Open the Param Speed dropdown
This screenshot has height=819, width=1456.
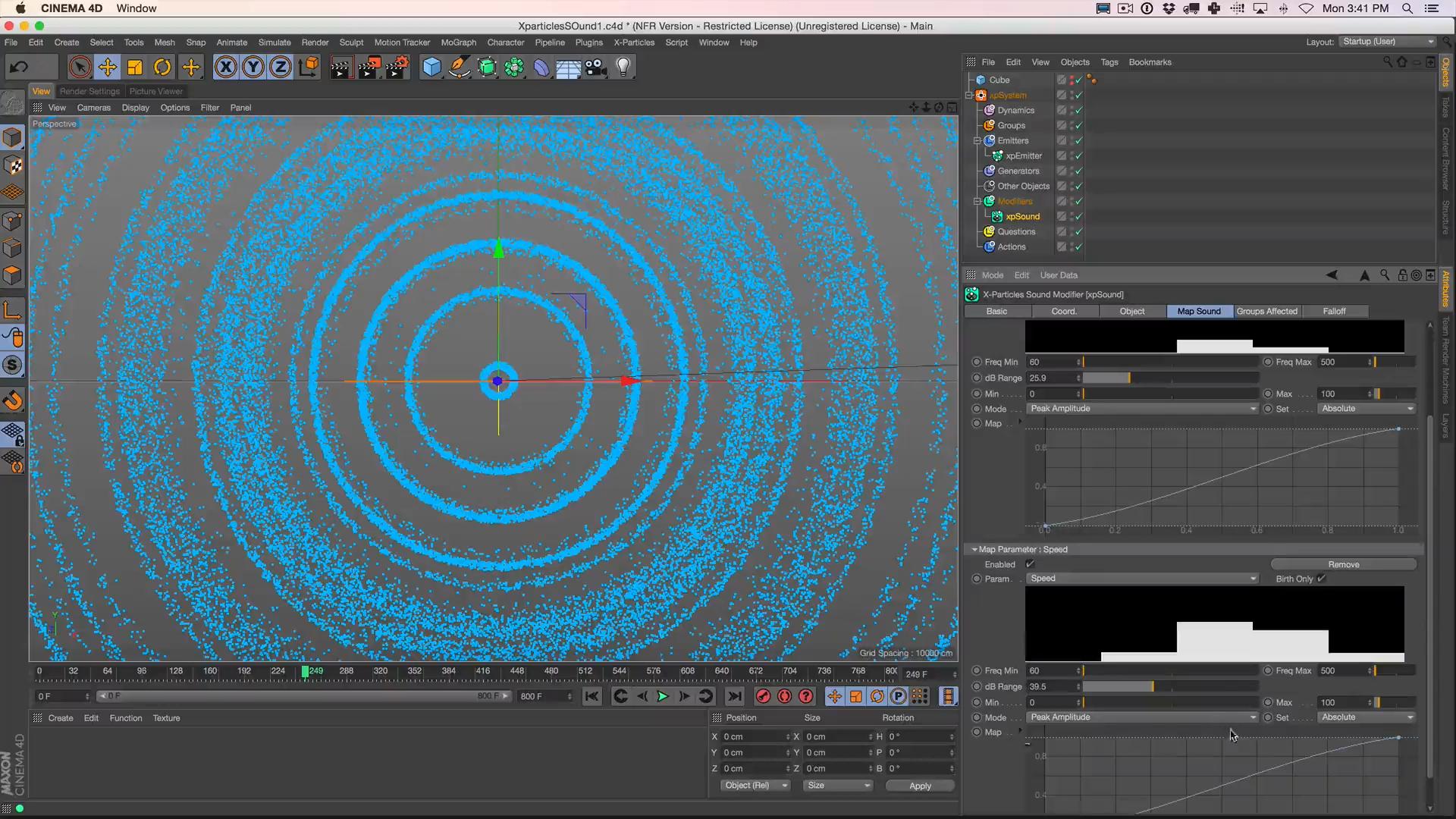pos(1142,579)
